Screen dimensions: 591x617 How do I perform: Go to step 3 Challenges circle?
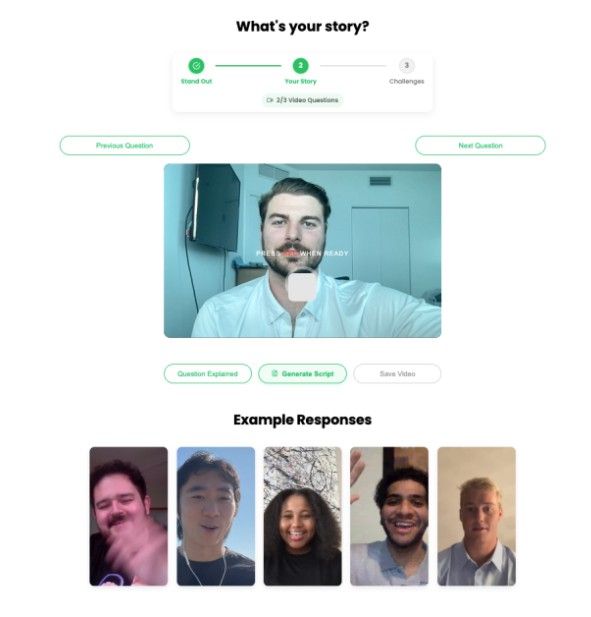406,66
